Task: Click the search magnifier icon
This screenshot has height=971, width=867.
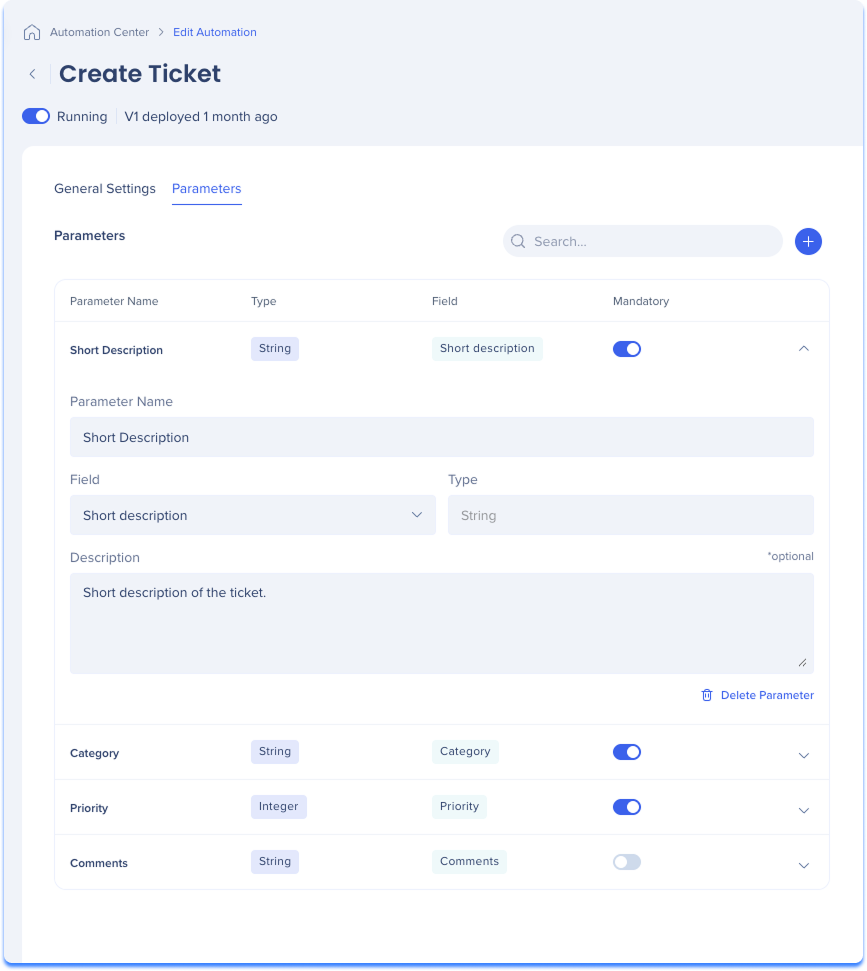Action: (x=518, y=242)
